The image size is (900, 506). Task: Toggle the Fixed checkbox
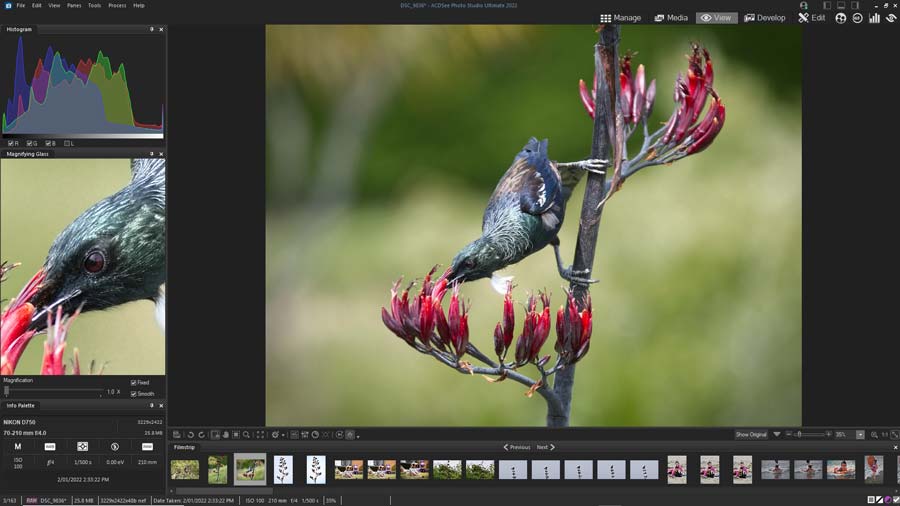(x=133, y=382)
